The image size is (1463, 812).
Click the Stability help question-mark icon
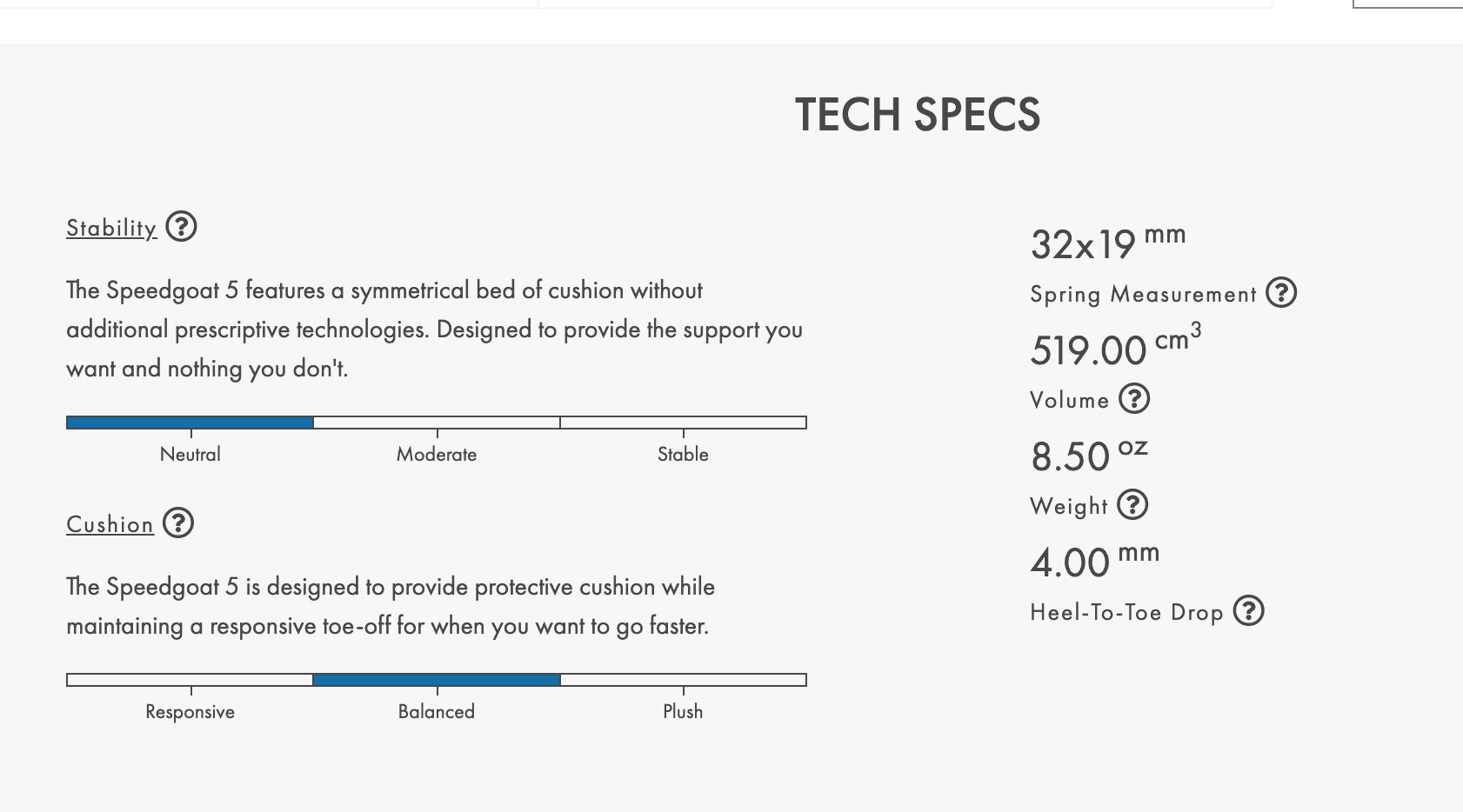click(181, 227)
